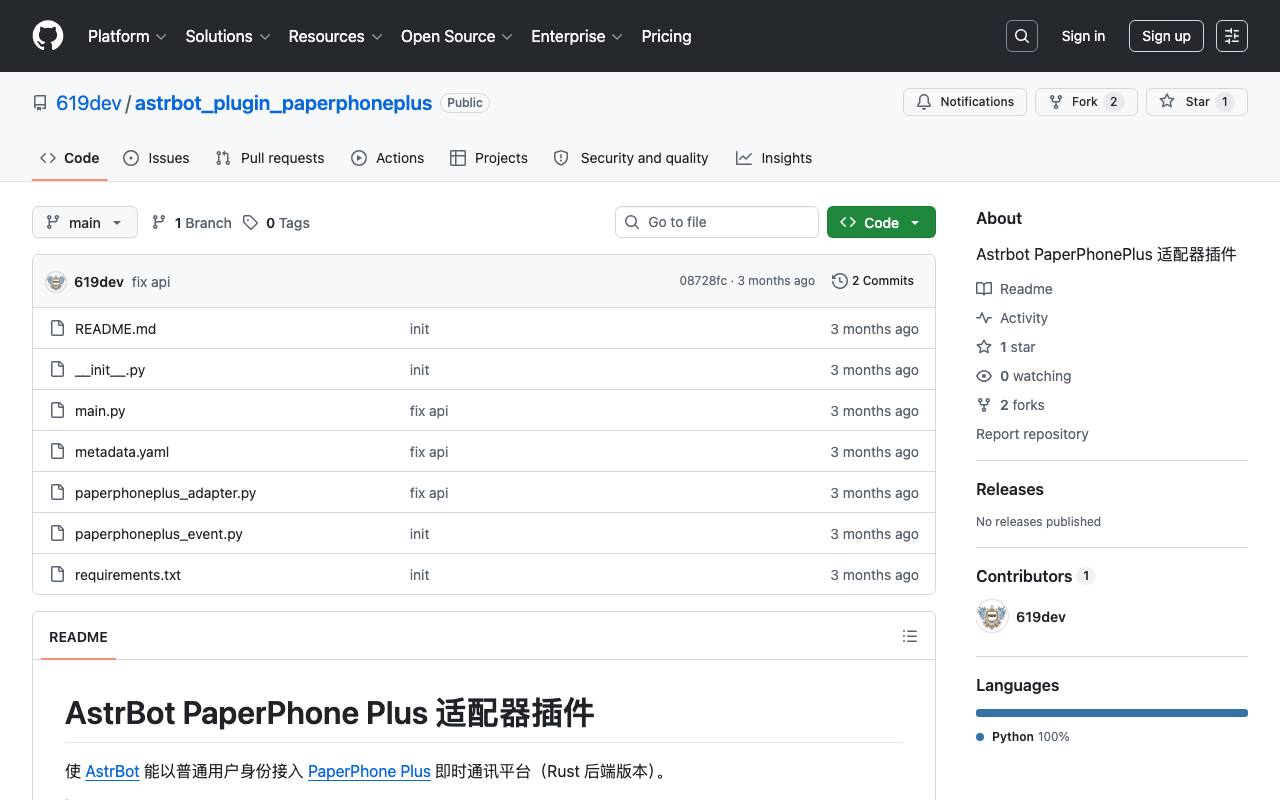Click the file icon beside paperphoneplus_adapter.py
This screenshot has height=800, width=1280.
[x=57, y=493]
